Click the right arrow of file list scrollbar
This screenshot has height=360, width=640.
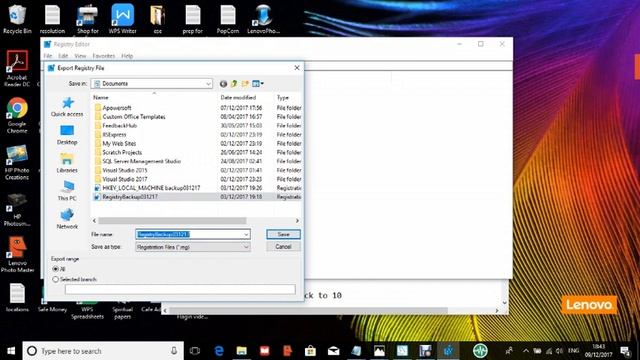tap(297, 220)
